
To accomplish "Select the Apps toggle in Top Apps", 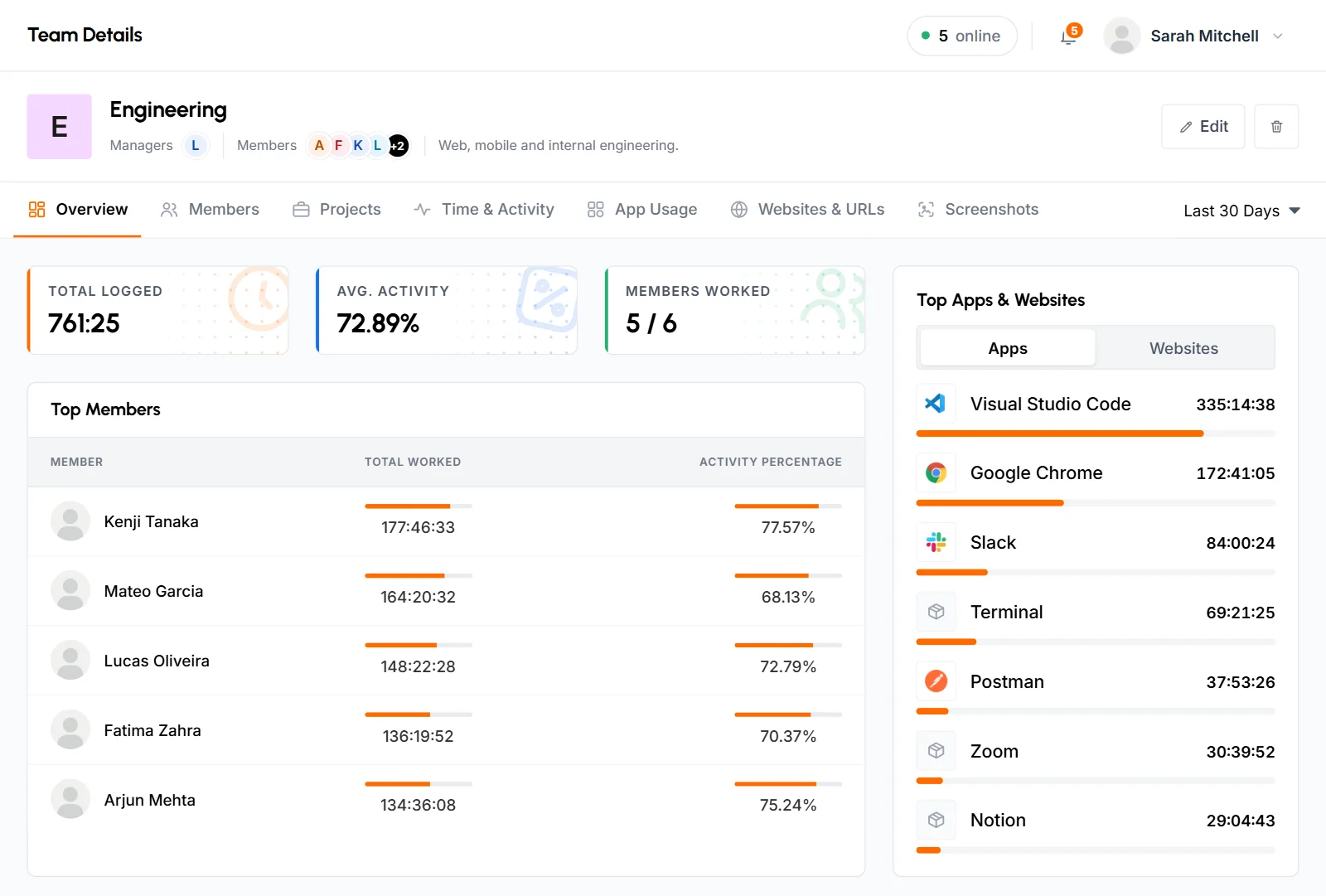I will (1008, 348).
